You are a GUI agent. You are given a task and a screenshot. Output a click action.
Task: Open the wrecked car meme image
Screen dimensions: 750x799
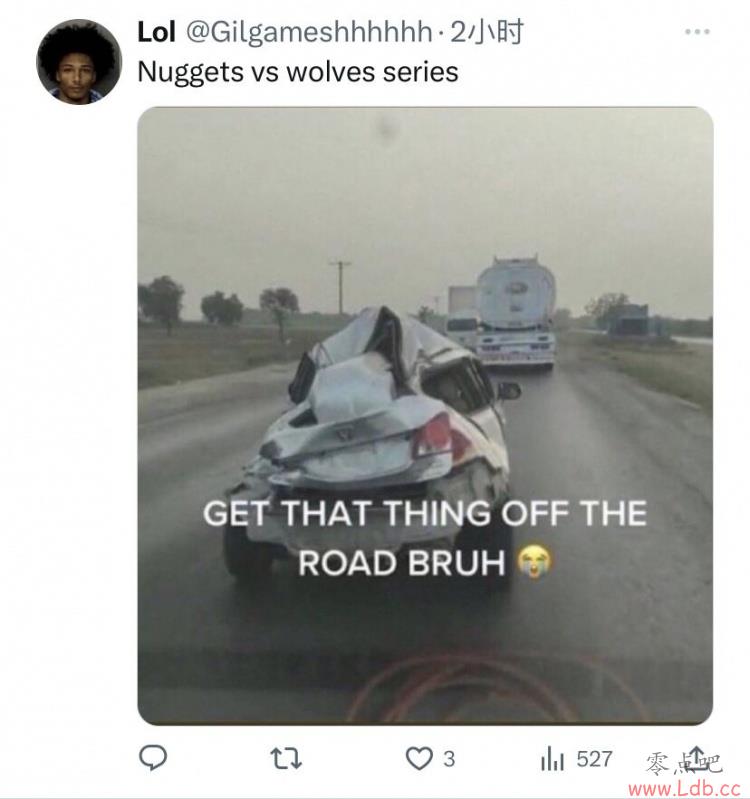coord(425,415)
